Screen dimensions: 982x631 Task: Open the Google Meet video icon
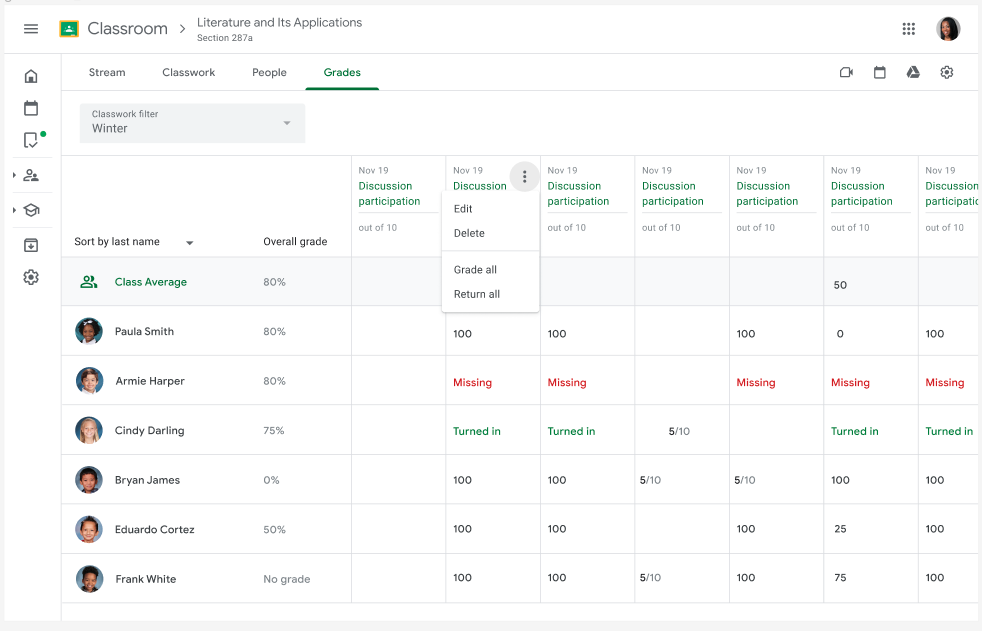(x=845, y=72)
